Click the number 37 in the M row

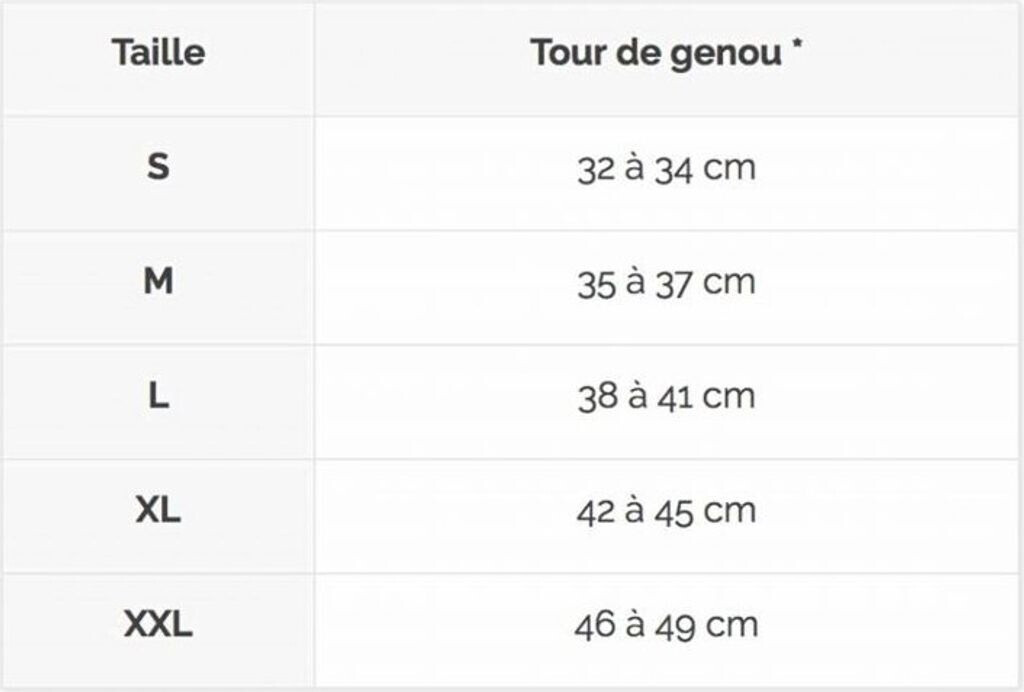[x=675, y=285]
